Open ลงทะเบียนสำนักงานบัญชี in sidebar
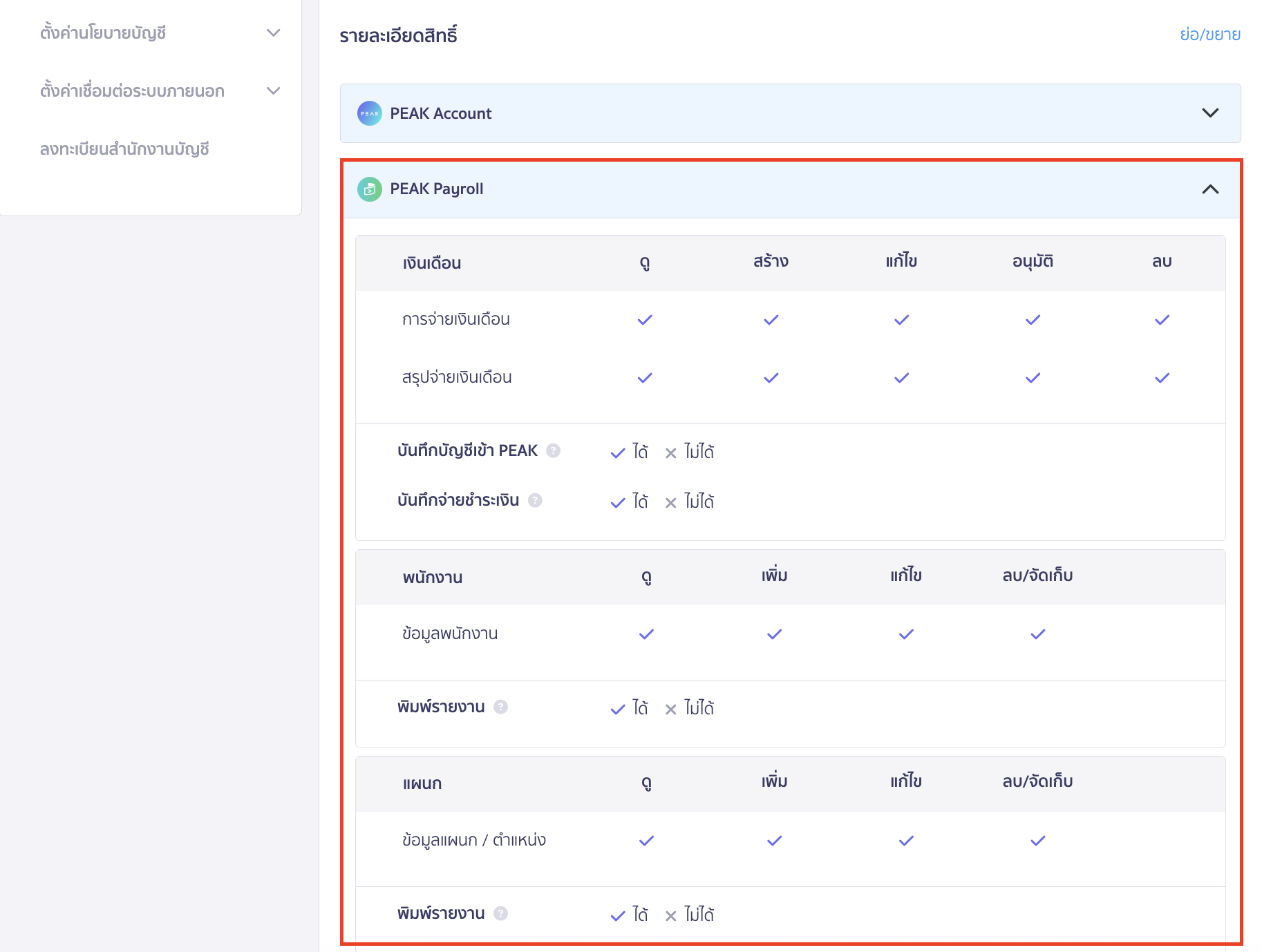The width and height of the screenshot is (1262, 952). 124,149
